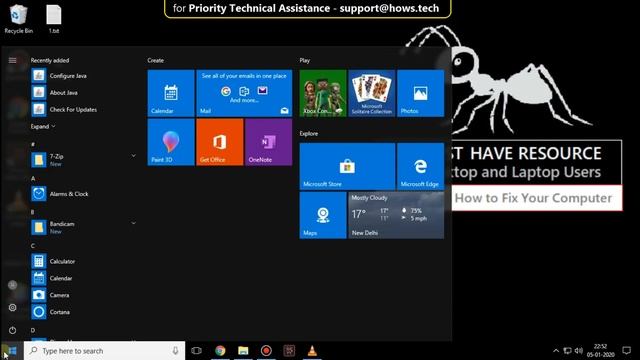Launch Google Chrome from the taskbar
This screenshot has height=360, width=640.
coord(220,351)
